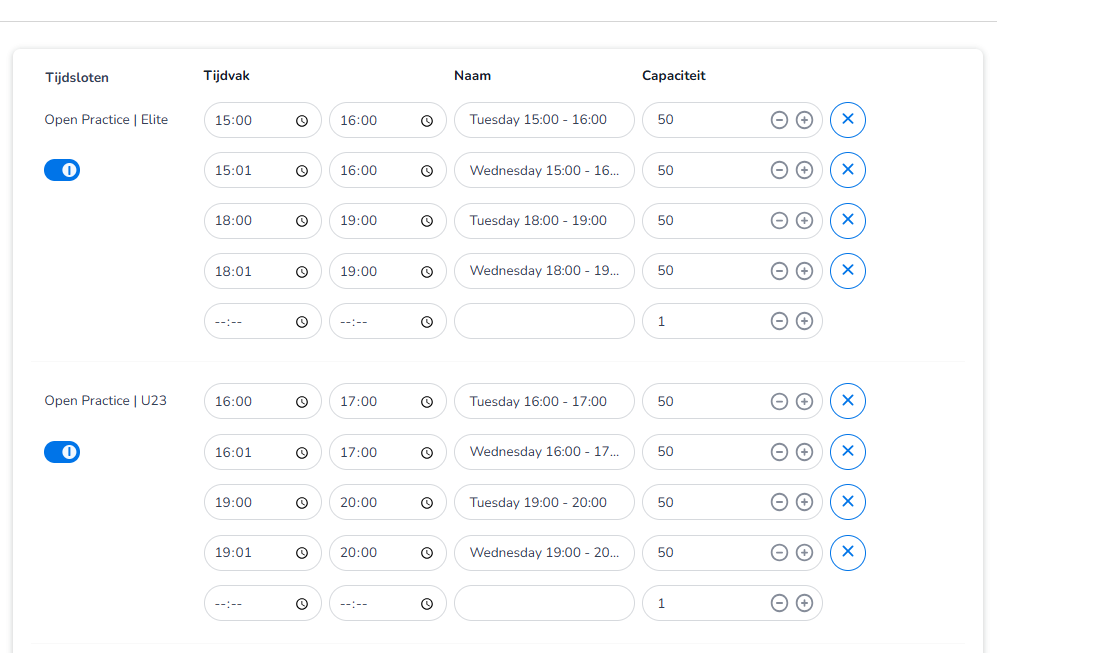Click the Elite 18:01 start time field

(x=250, y=271)
